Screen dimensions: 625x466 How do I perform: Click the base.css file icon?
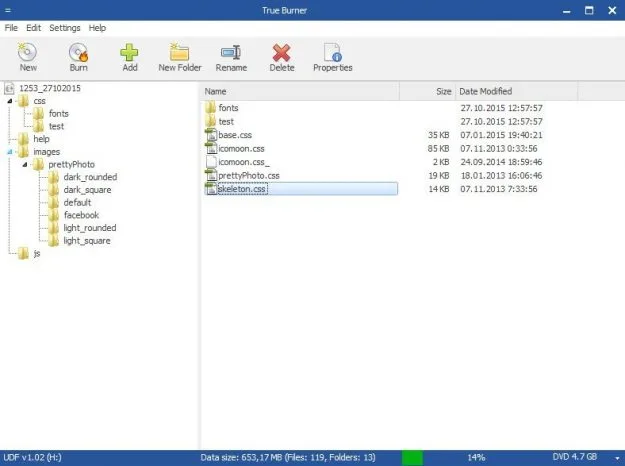(211, 135)
